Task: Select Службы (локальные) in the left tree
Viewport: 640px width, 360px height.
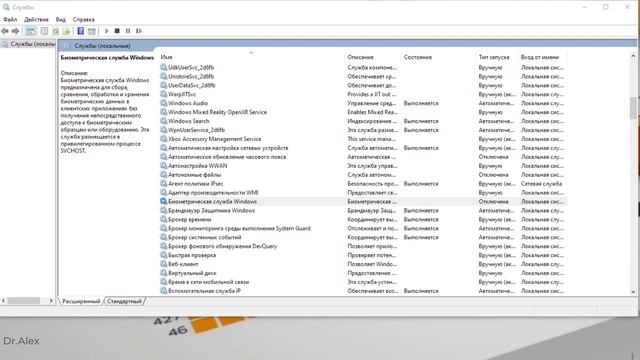Action: [32, 44]
